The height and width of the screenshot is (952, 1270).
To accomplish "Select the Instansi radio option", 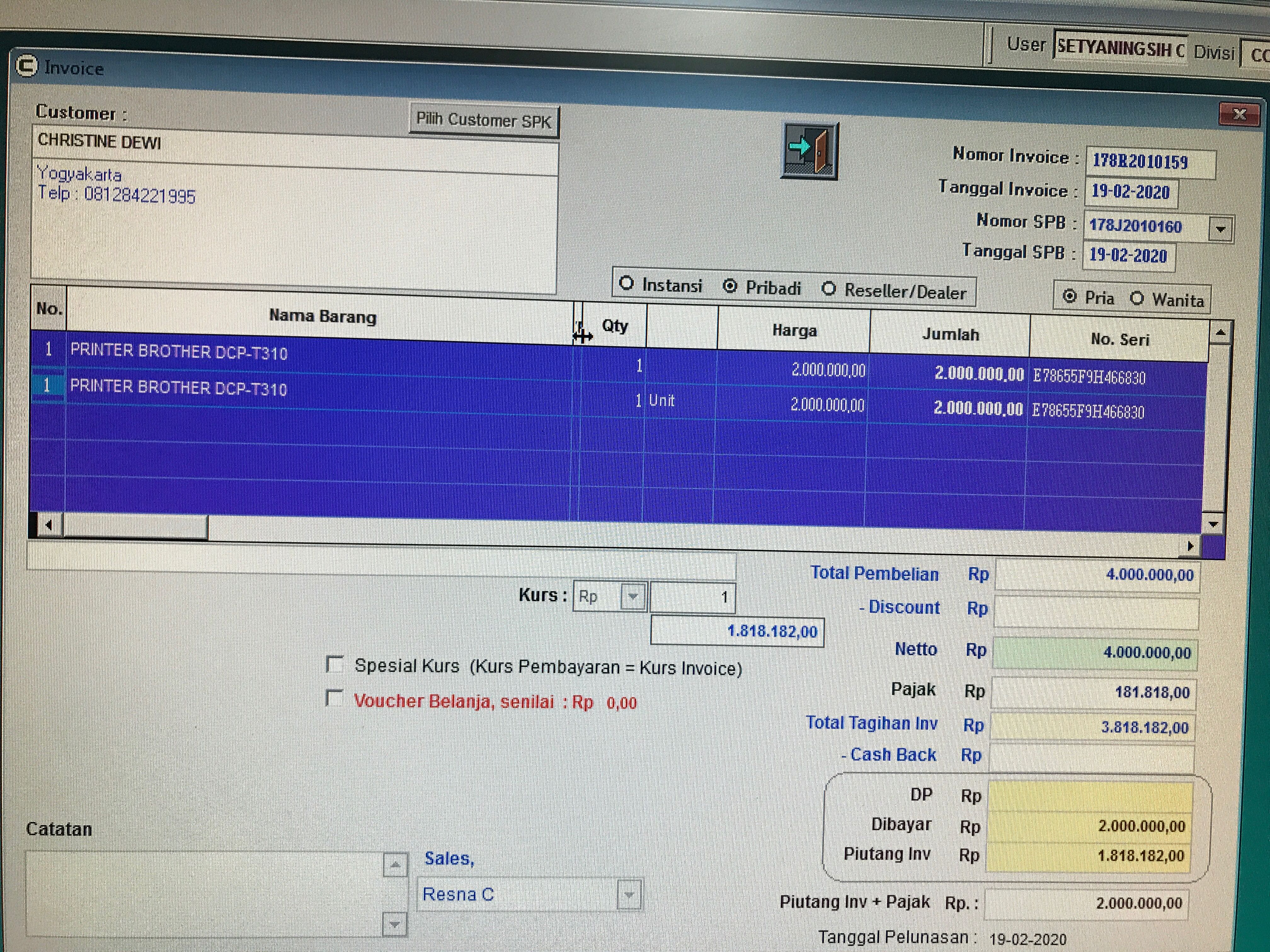I will 626,283.
